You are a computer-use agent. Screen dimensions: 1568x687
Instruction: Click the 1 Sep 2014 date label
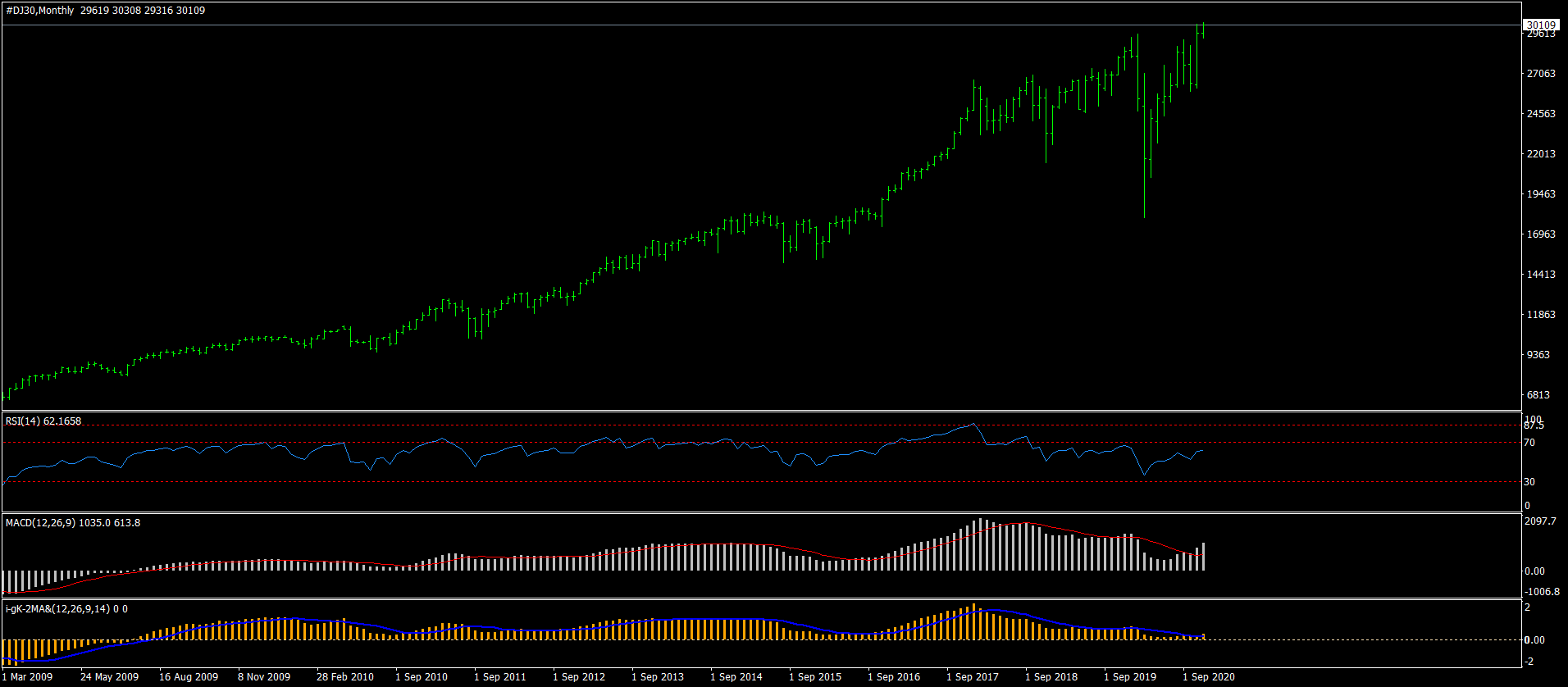tap(736, 677)
